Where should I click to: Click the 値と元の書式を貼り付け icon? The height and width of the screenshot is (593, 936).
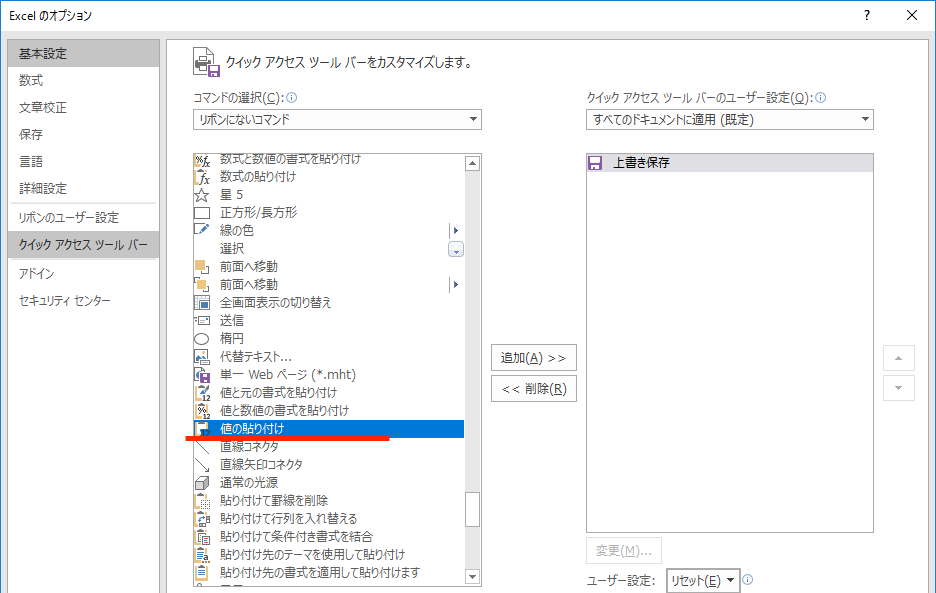coord(202,393)
